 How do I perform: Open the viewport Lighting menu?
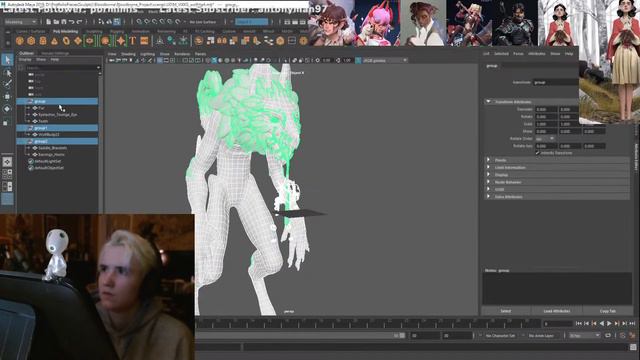(x=147, y=54)
